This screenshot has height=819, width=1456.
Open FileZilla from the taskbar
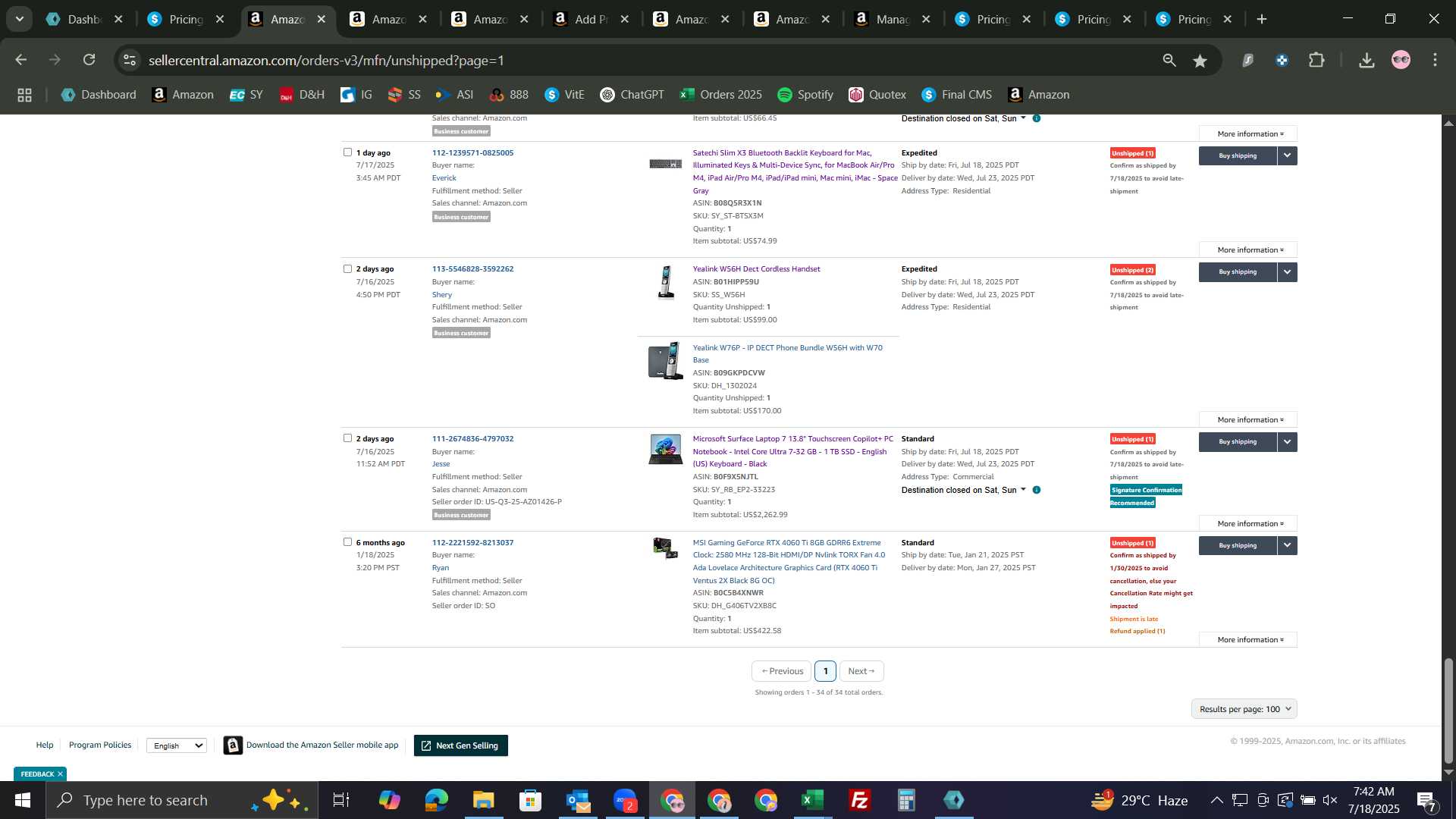point(859,800)
